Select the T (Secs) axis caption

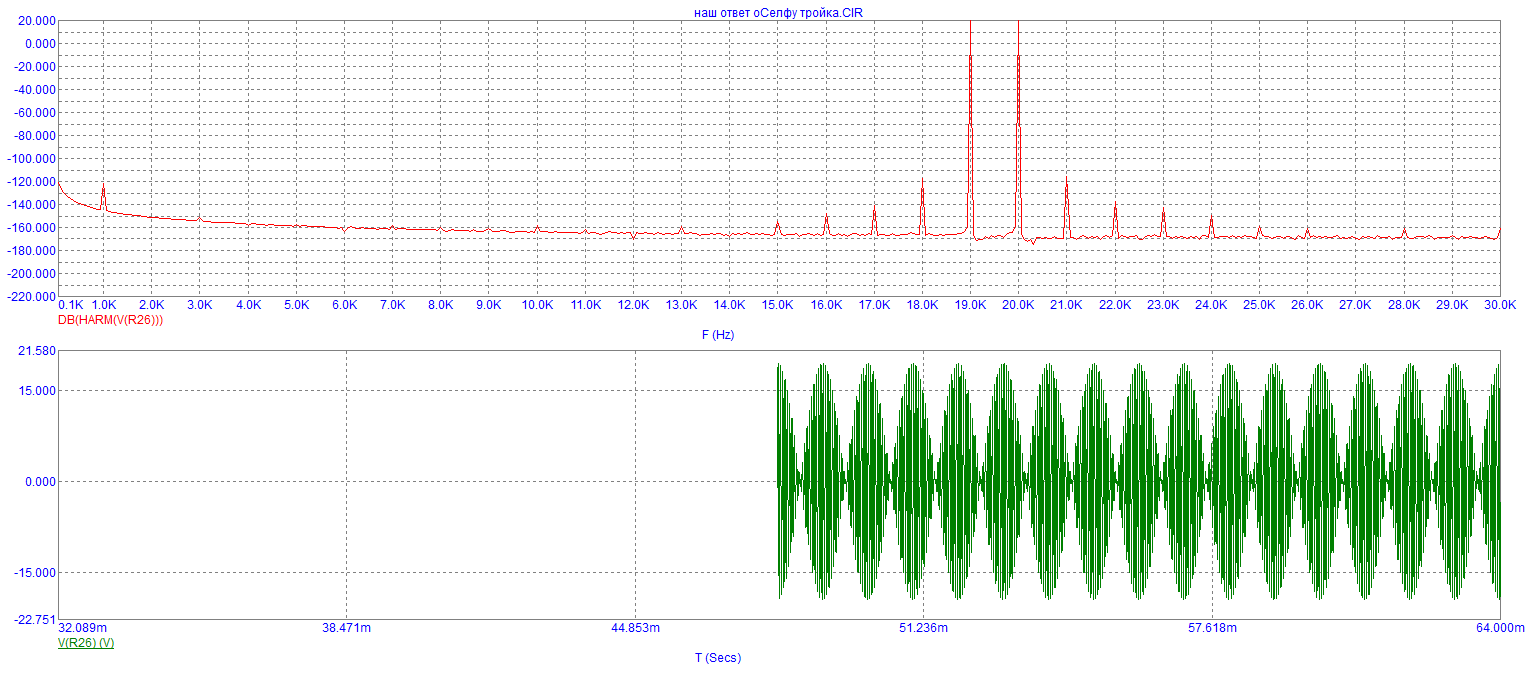[x=718, y=657]
